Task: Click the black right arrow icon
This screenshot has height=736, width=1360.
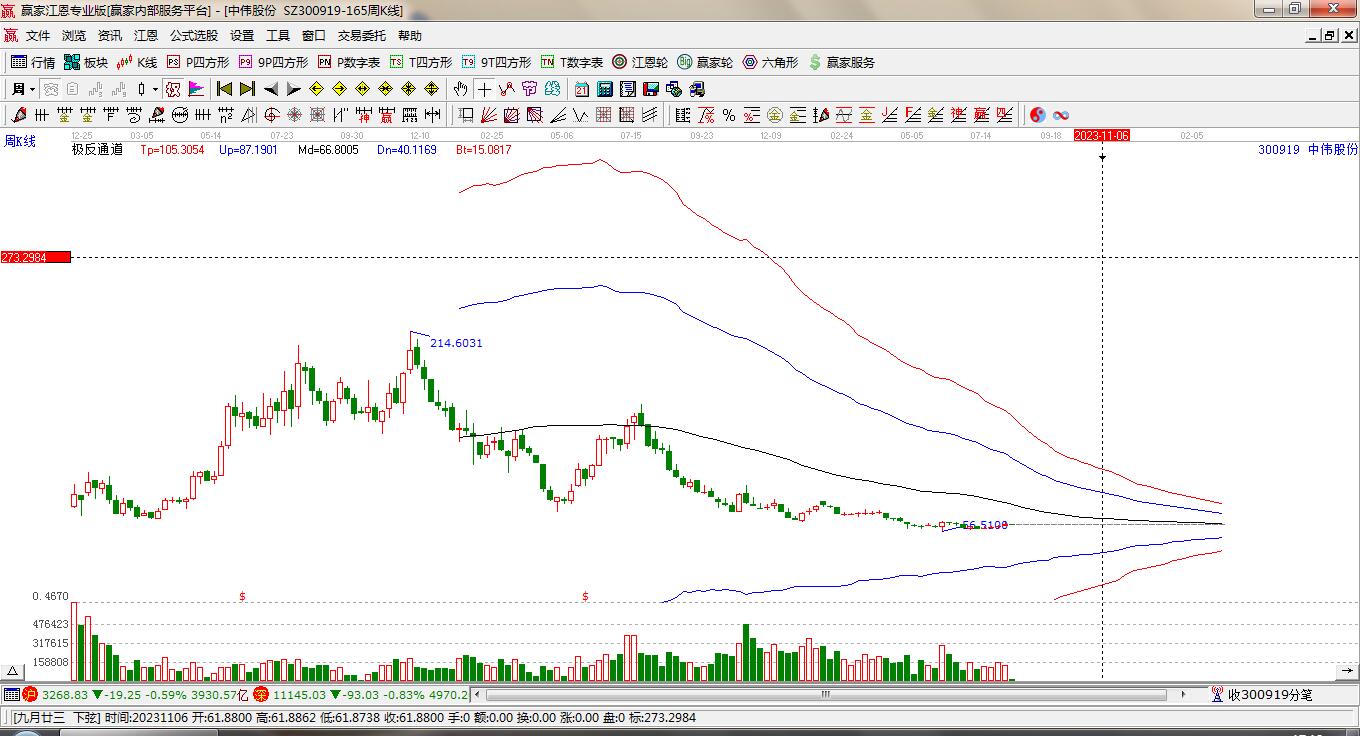Action: click(x=293, y=89)
